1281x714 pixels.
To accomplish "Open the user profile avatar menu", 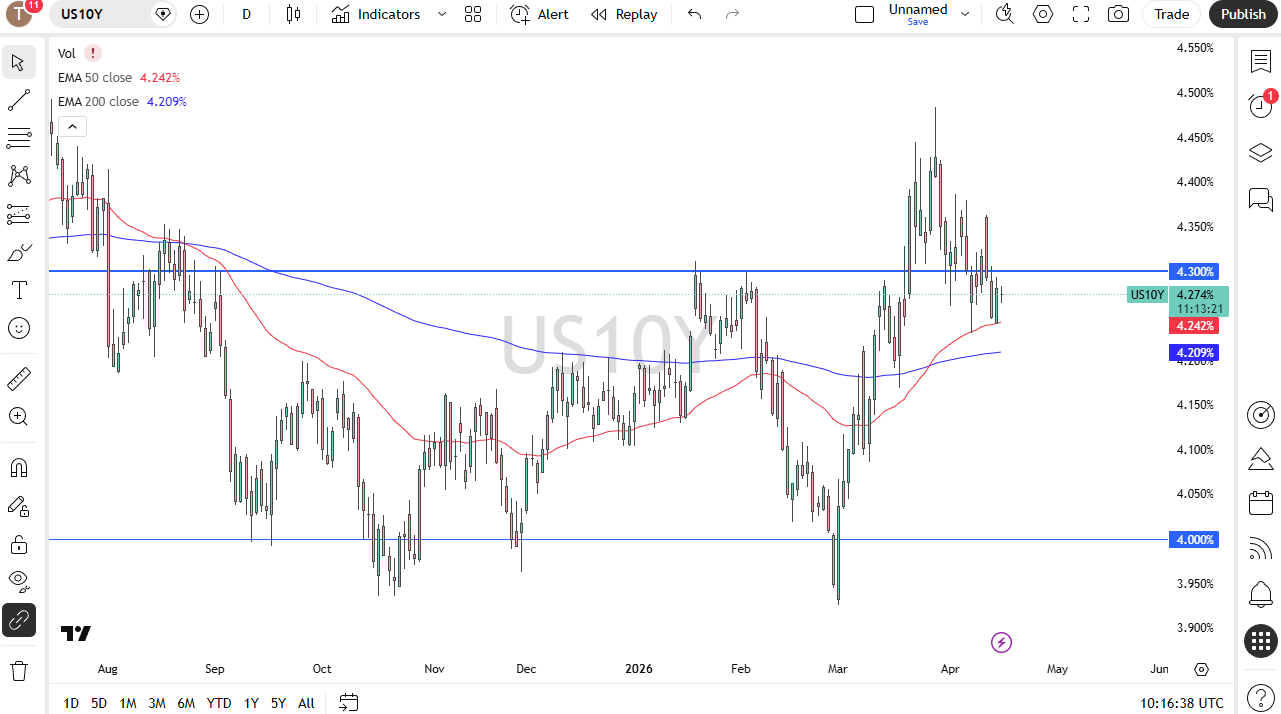I will pos(19,14).
